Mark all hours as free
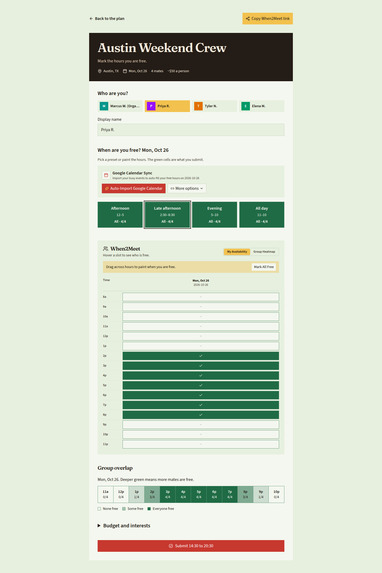The width and height of the screenshot is (382, 573). [x=264, y=267]
